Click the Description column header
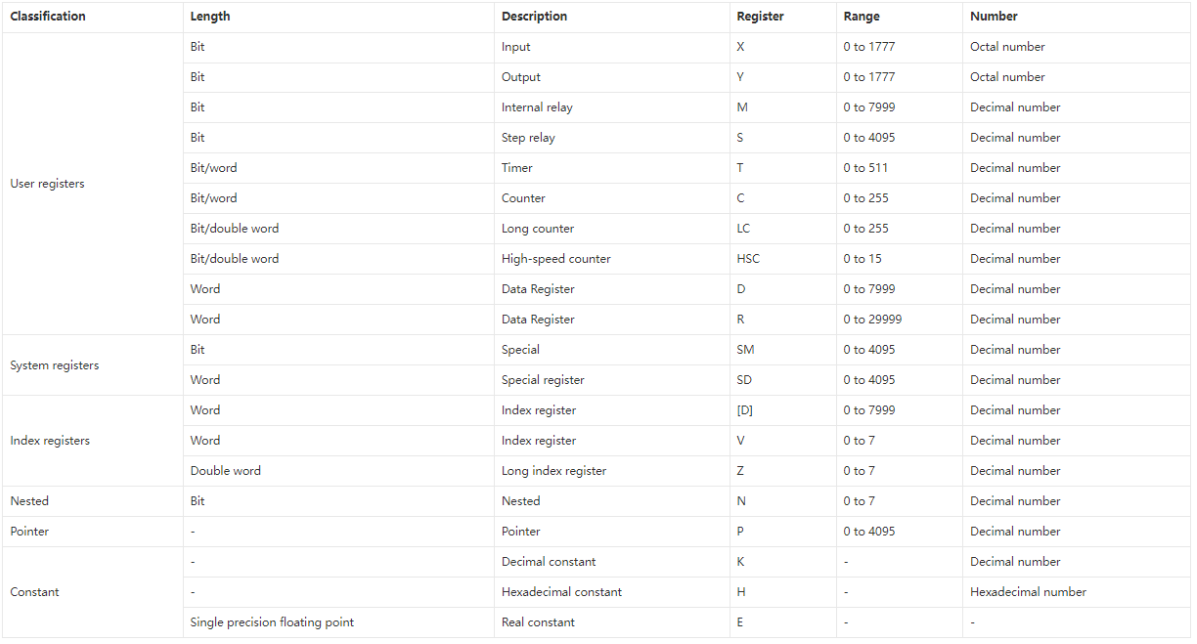 point(534,16)
